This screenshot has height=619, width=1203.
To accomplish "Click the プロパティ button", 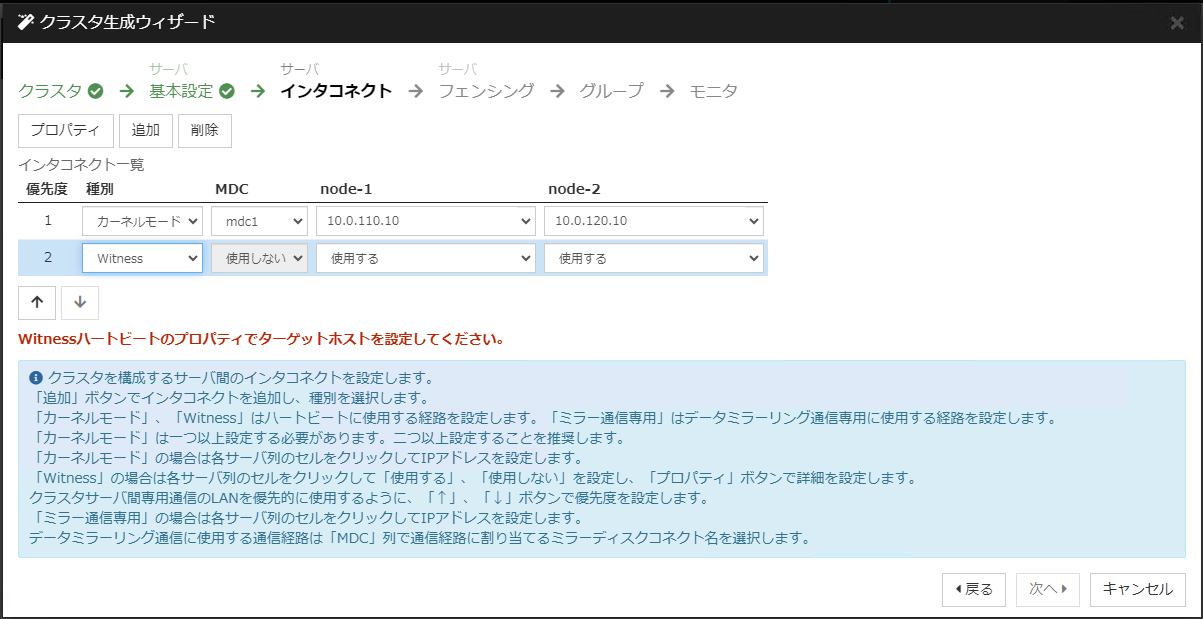I will pyautogui.click(x=65, y=130).
